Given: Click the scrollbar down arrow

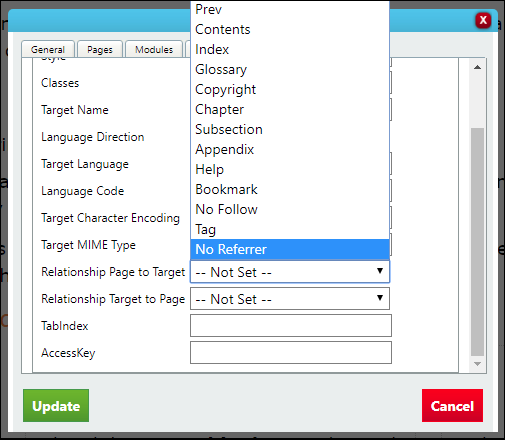Looking at the screenshot, I should coord(477,364).
